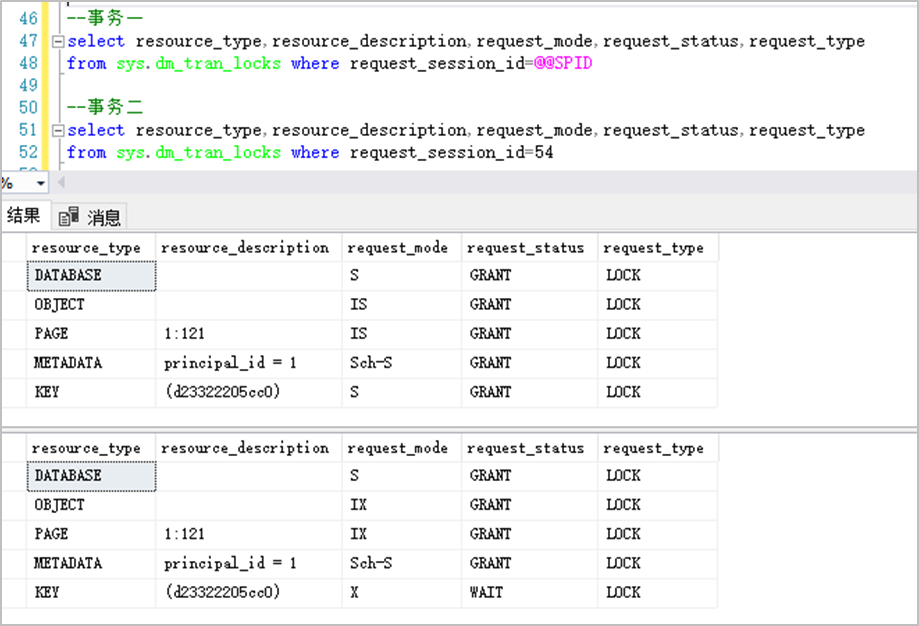Click the horizontal scrollbar left arrow

click(61, 184)
